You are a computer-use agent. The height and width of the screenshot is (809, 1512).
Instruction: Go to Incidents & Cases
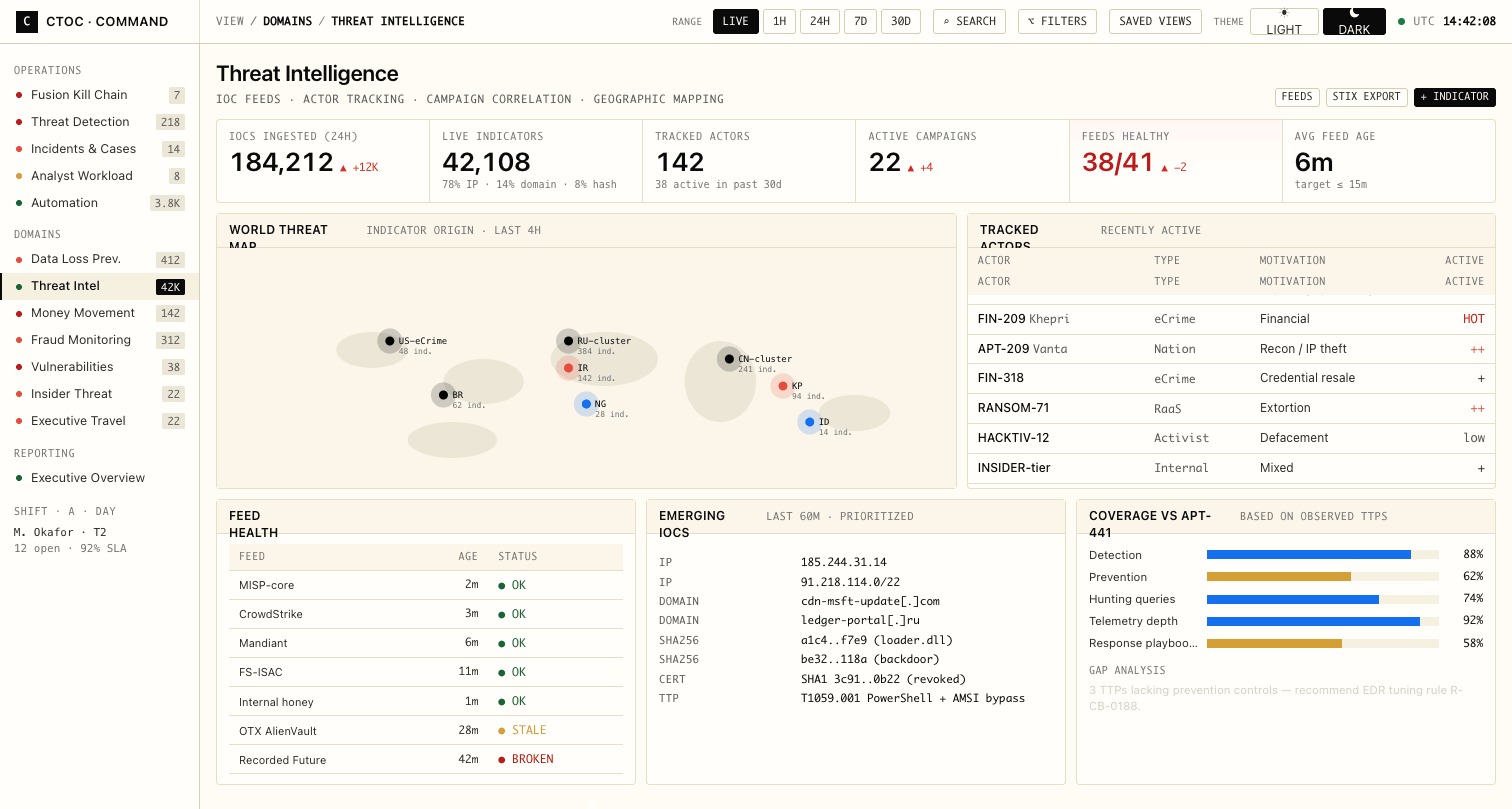point(100,149)
